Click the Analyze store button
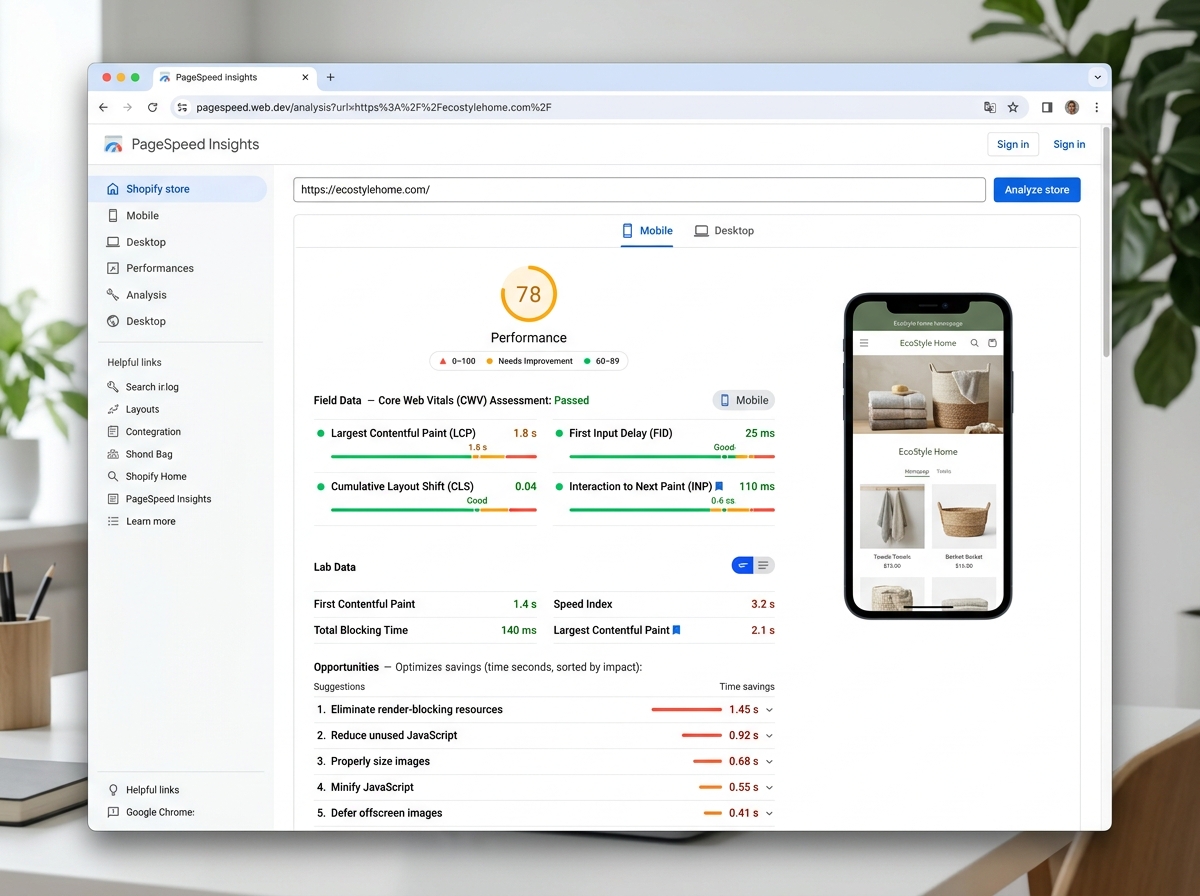The width and height of the screenshot is (1200, 896). tap(1037, 190)
